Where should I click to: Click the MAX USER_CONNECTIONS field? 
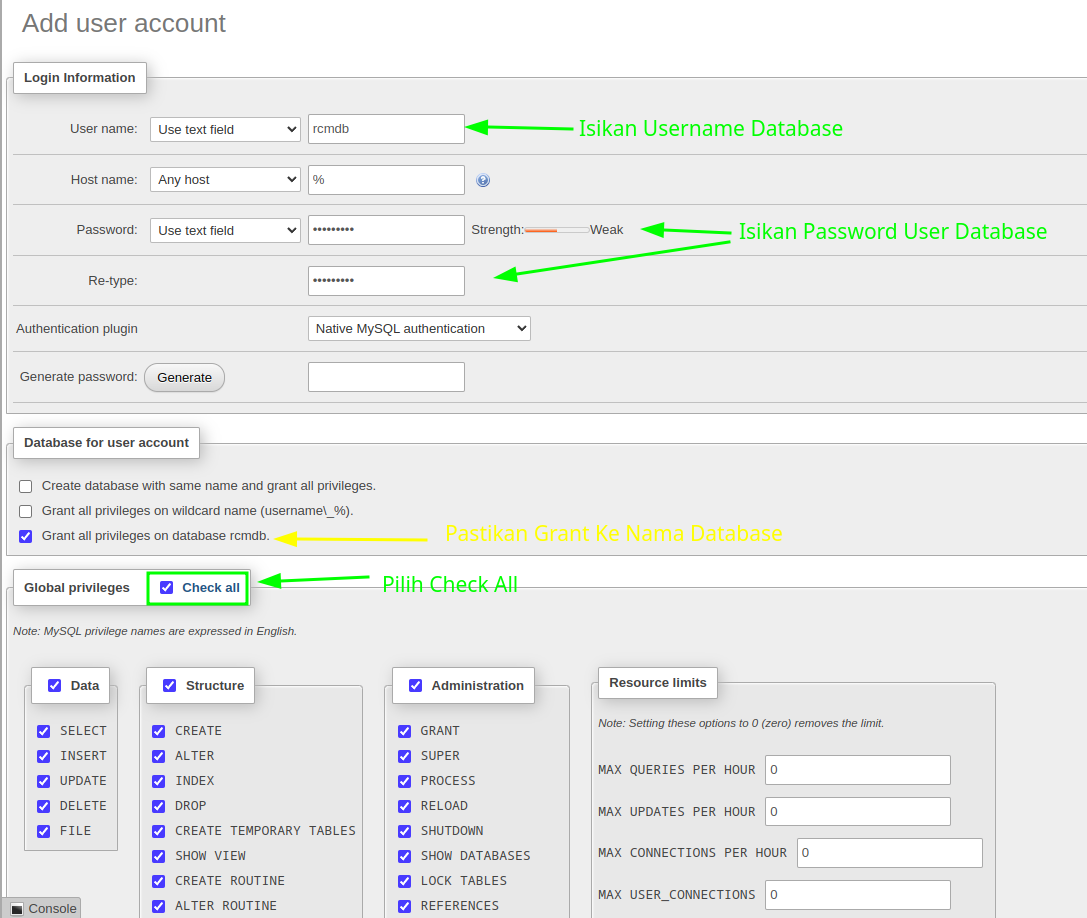coord(858,894)
